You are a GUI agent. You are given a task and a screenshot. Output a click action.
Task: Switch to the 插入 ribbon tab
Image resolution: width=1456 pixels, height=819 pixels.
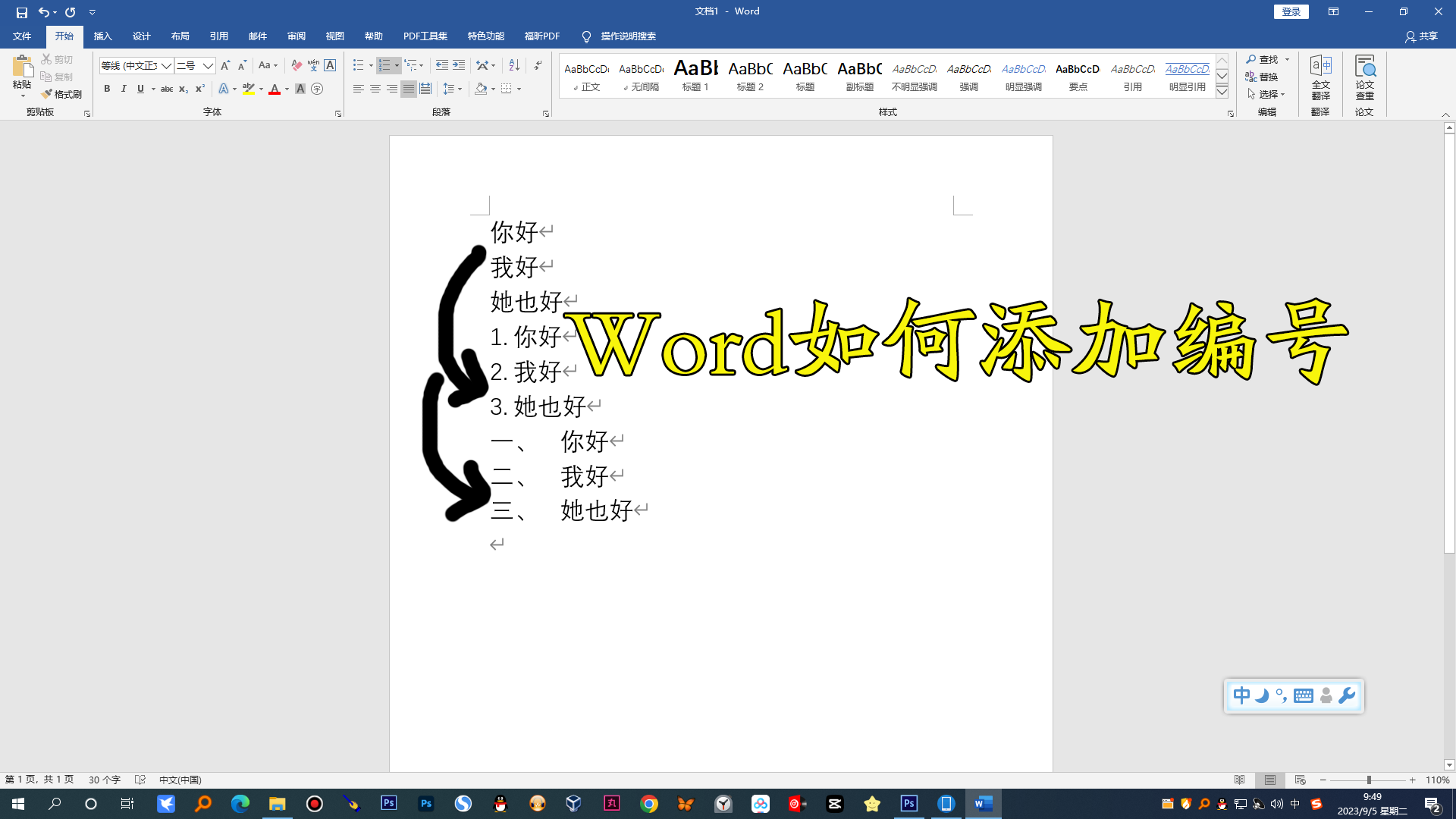(103, 36)
